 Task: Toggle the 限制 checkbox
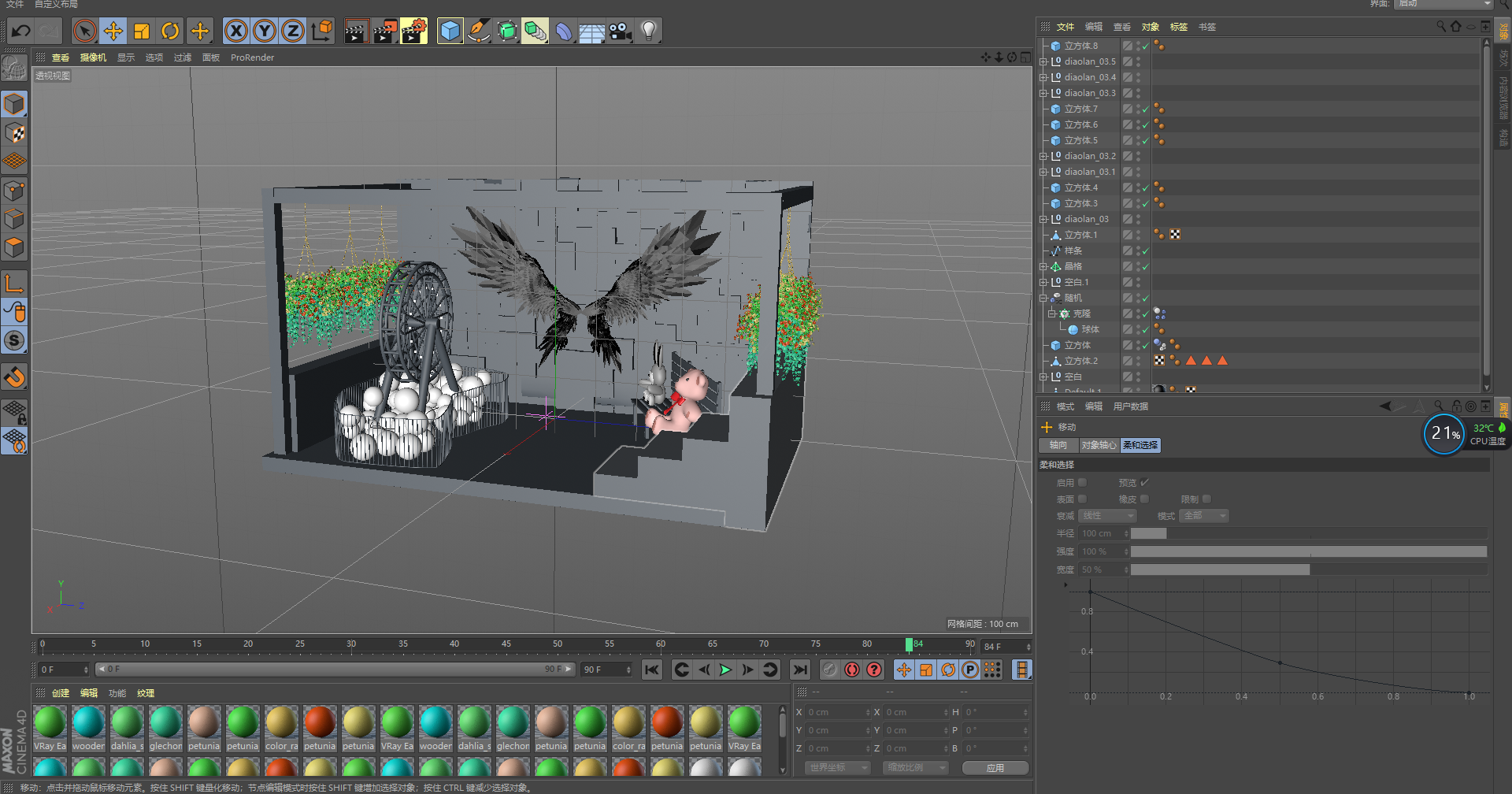pos(1206,499)
